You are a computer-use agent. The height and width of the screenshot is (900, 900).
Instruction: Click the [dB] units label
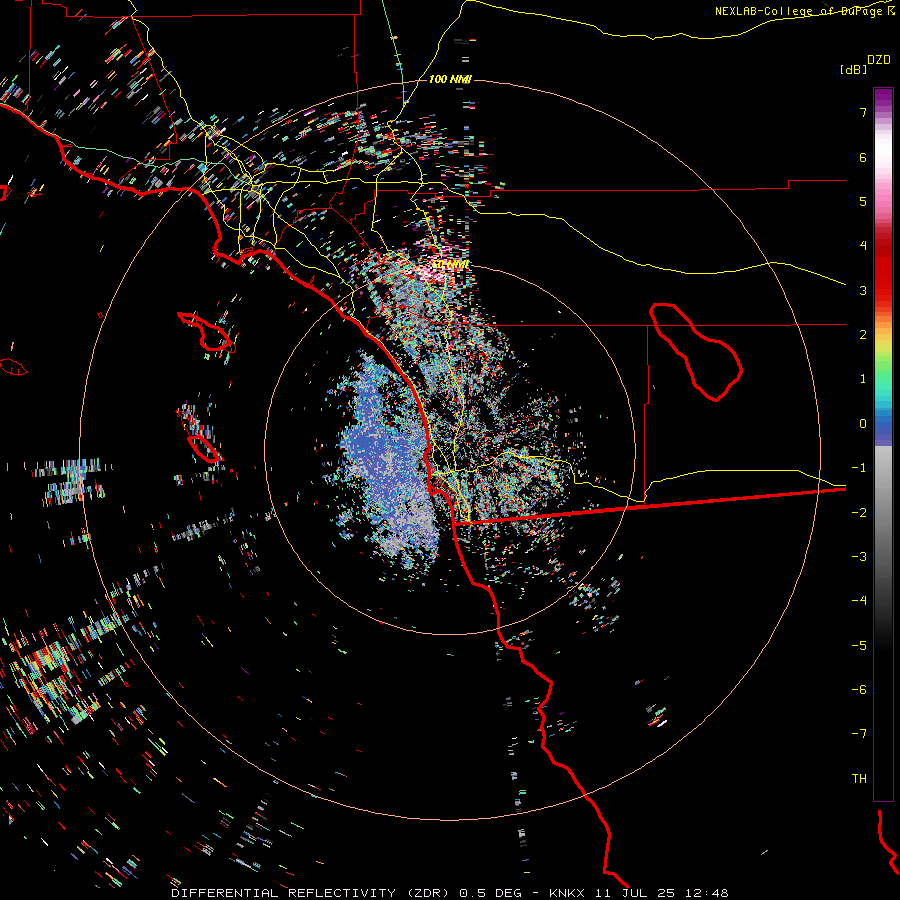(x=853, y=69)
